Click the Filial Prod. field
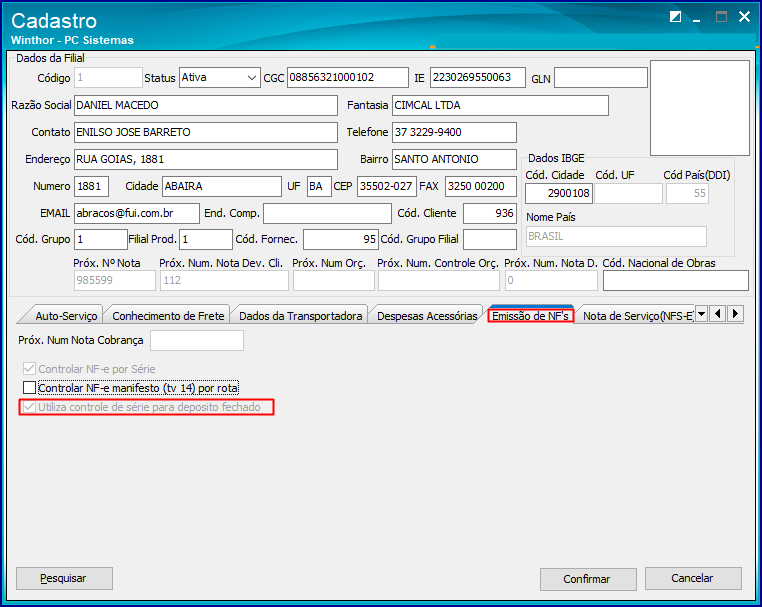This screenshot has height=607, width=762. pos(206,240)
